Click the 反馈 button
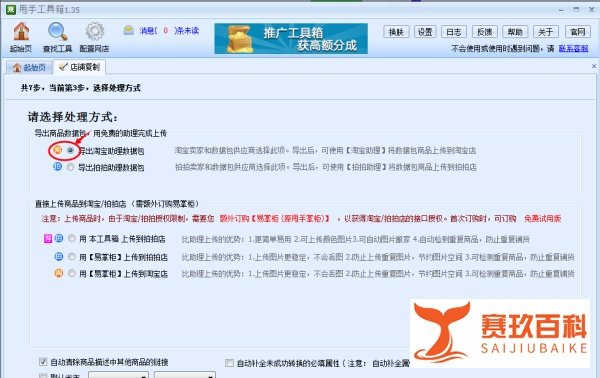Image resolution: width=600 pixels, height=378 pixels. (x=484, y=32)
